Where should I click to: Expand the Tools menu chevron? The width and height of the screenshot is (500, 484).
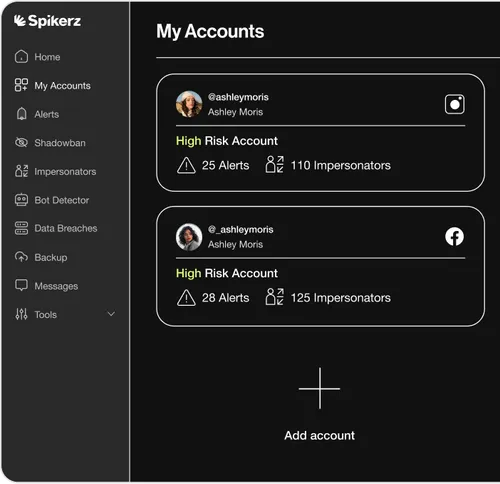pos(111,314)
